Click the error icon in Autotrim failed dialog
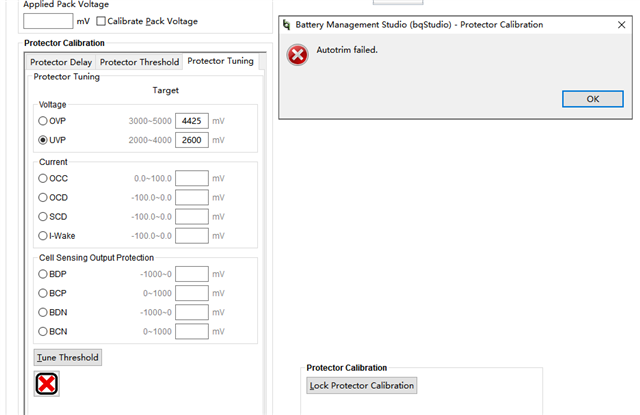640x415 pixels. pos(298,55)
